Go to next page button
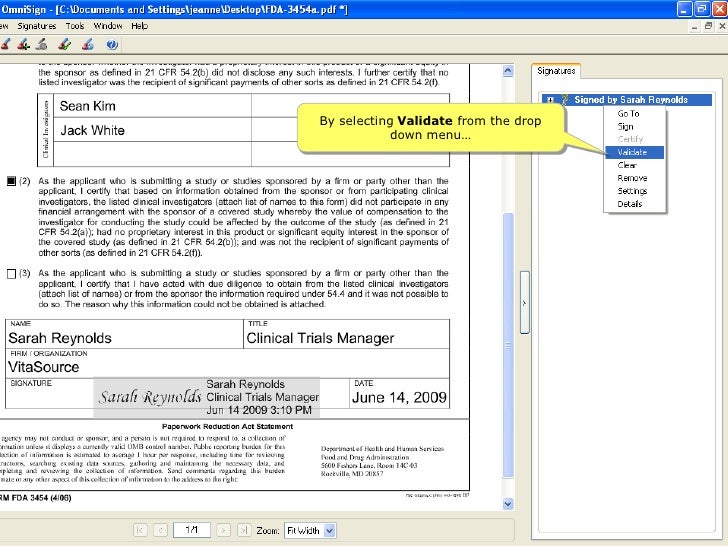The image size is (728, 546). [x=223, y=530]
